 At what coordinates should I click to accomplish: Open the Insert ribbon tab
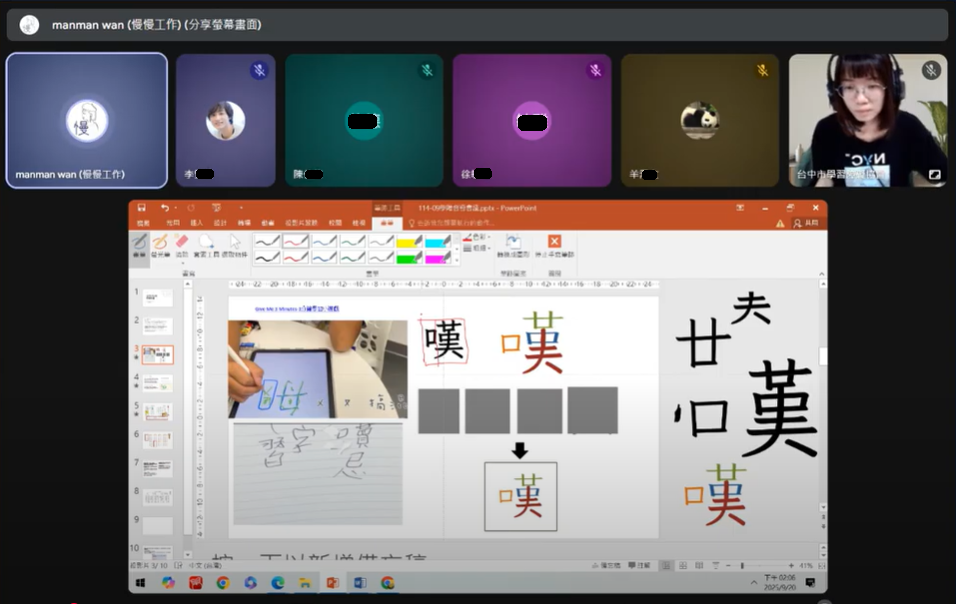pos(197,223)
